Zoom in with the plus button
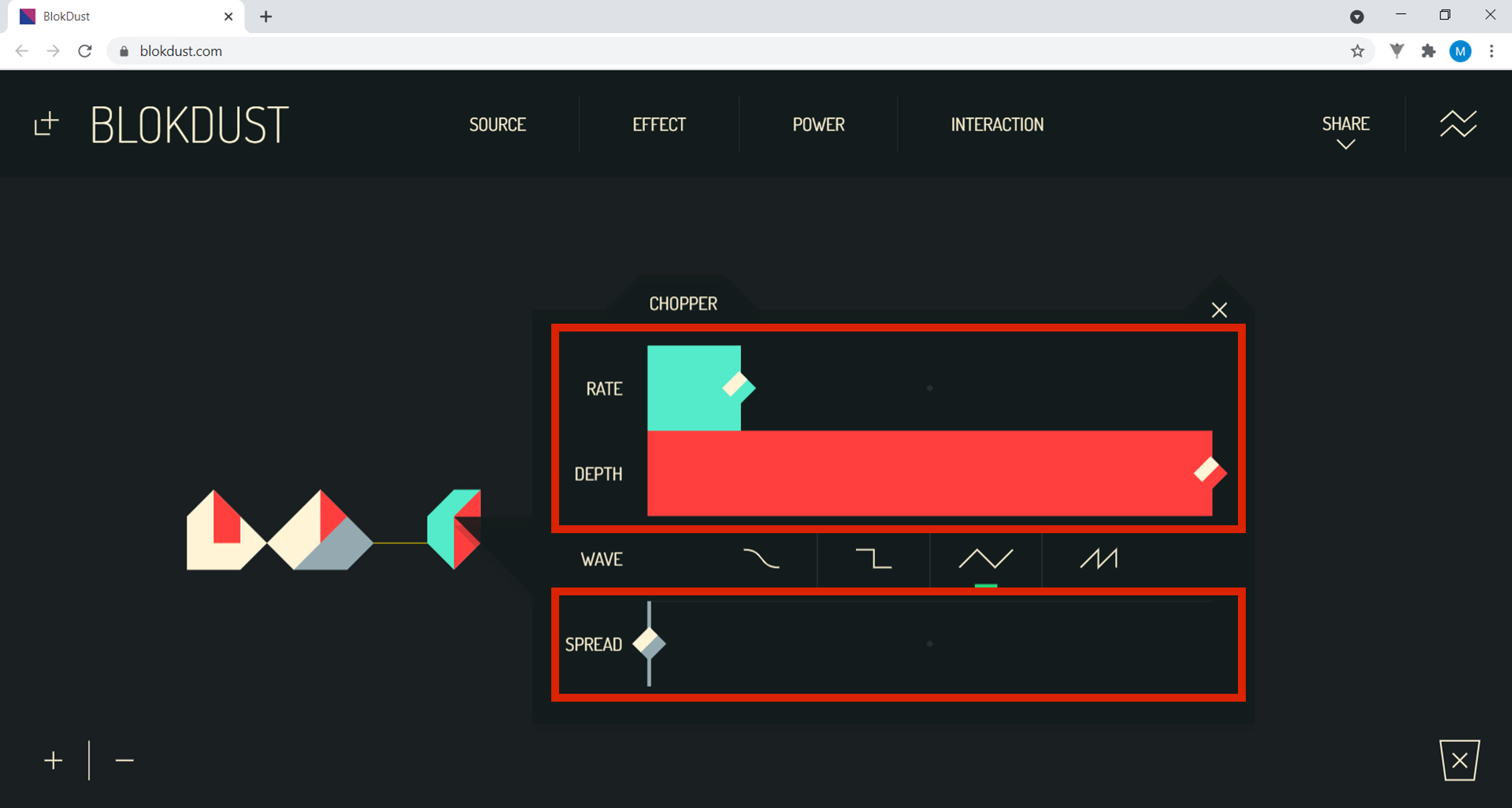 (54, 761)
